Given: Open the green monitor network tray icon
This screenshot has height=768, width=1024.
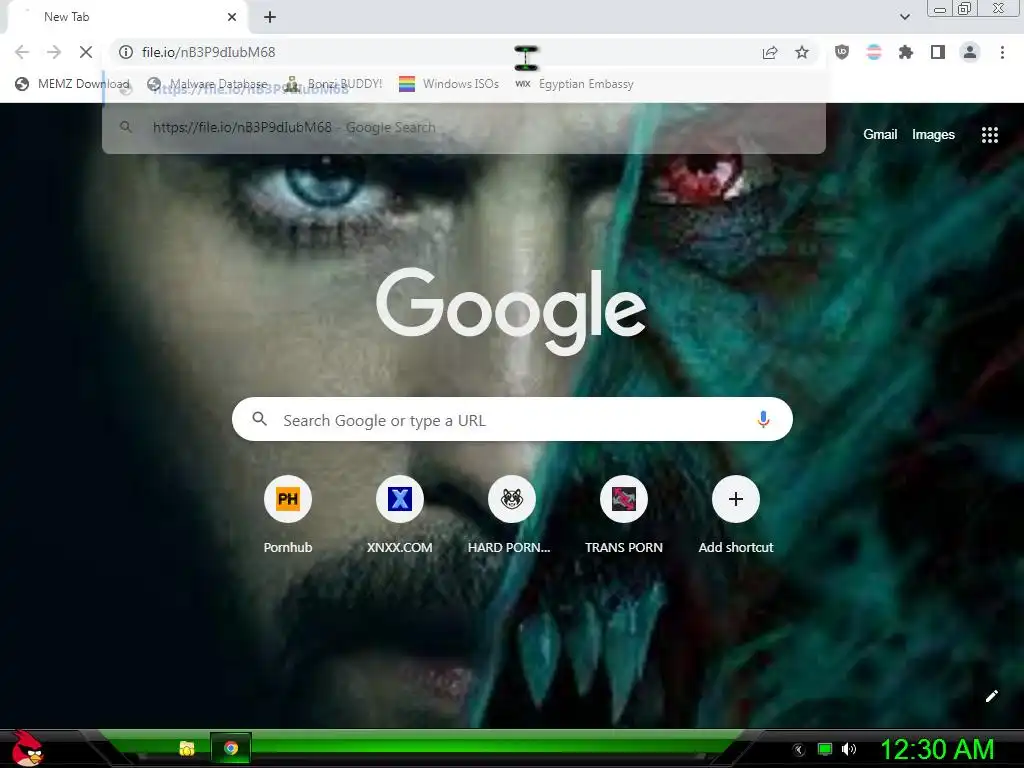Looking at the screenshot, I should tap(825, 749).
